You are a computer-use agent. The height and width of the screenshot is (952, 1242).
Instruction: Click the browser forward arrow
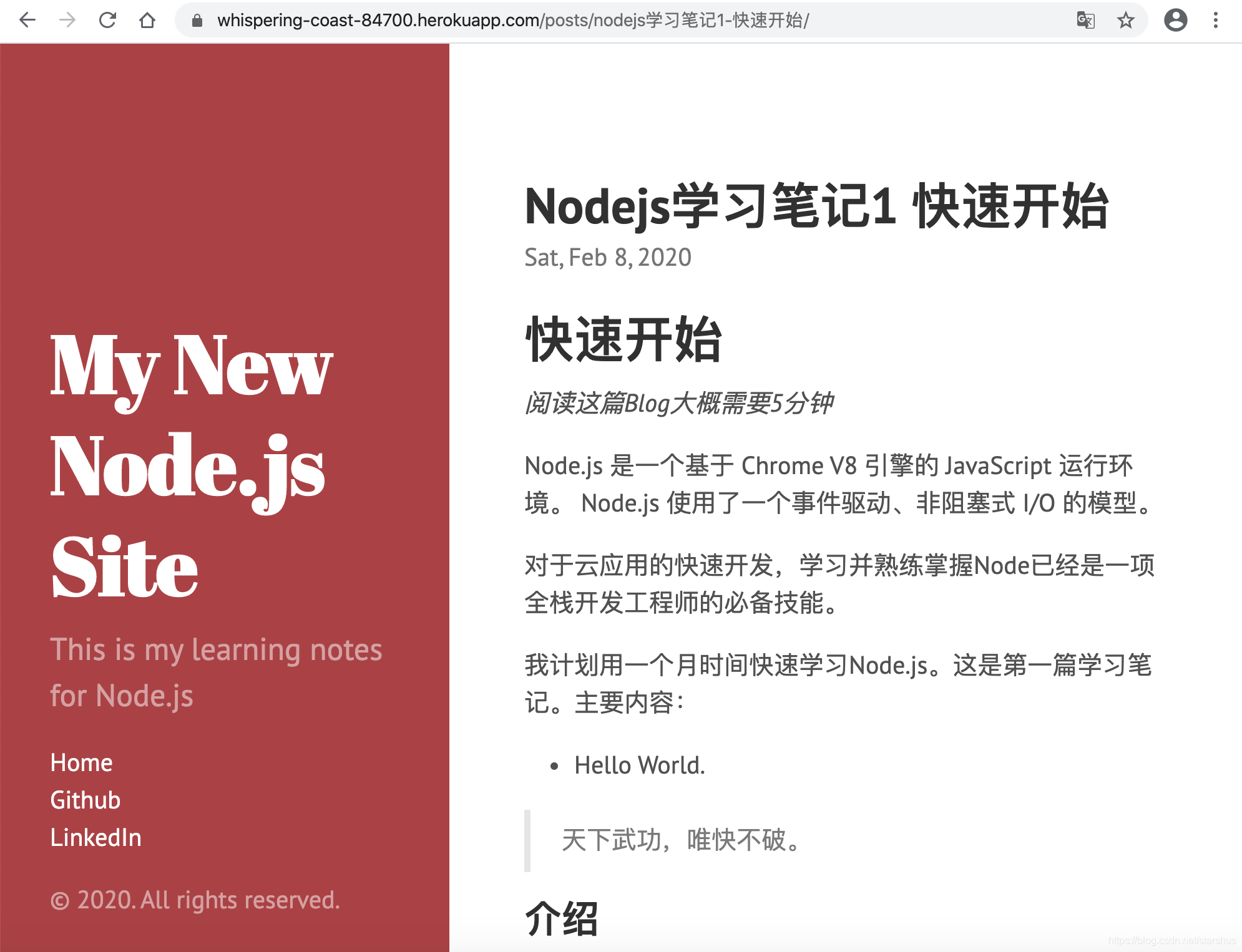(x=67, y=21)
